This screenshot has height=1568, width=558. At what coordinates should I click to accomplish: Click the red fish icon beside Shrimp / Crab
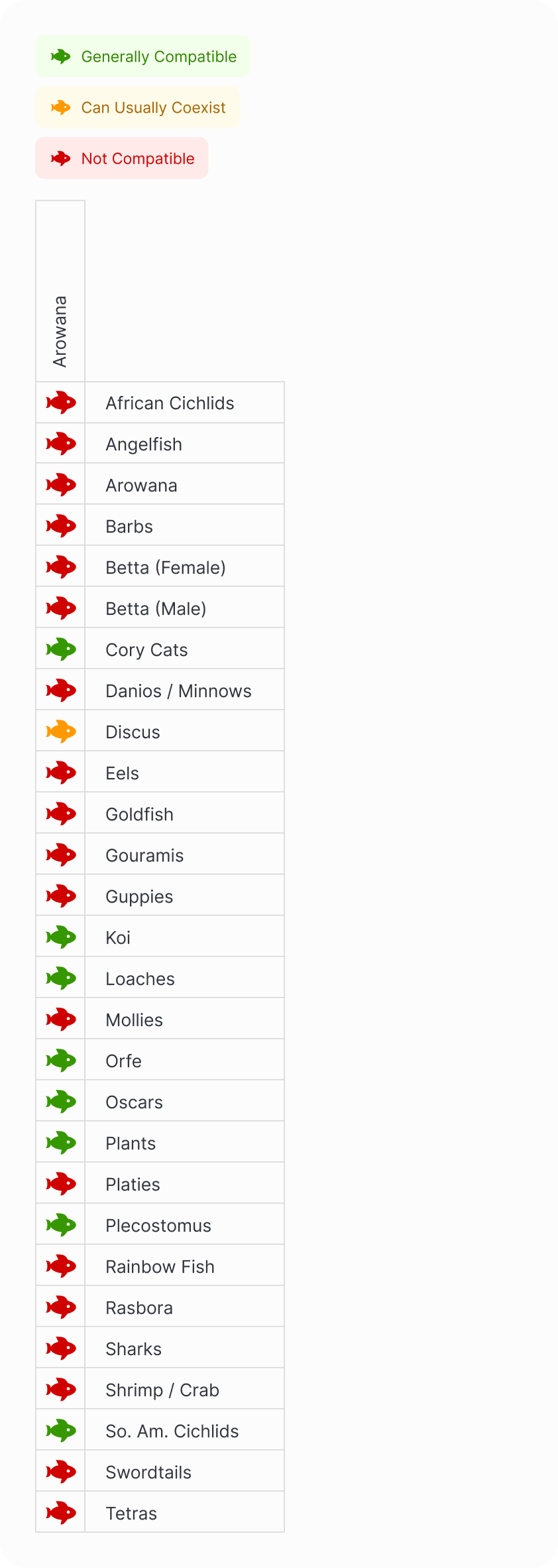click(61, 1390)
